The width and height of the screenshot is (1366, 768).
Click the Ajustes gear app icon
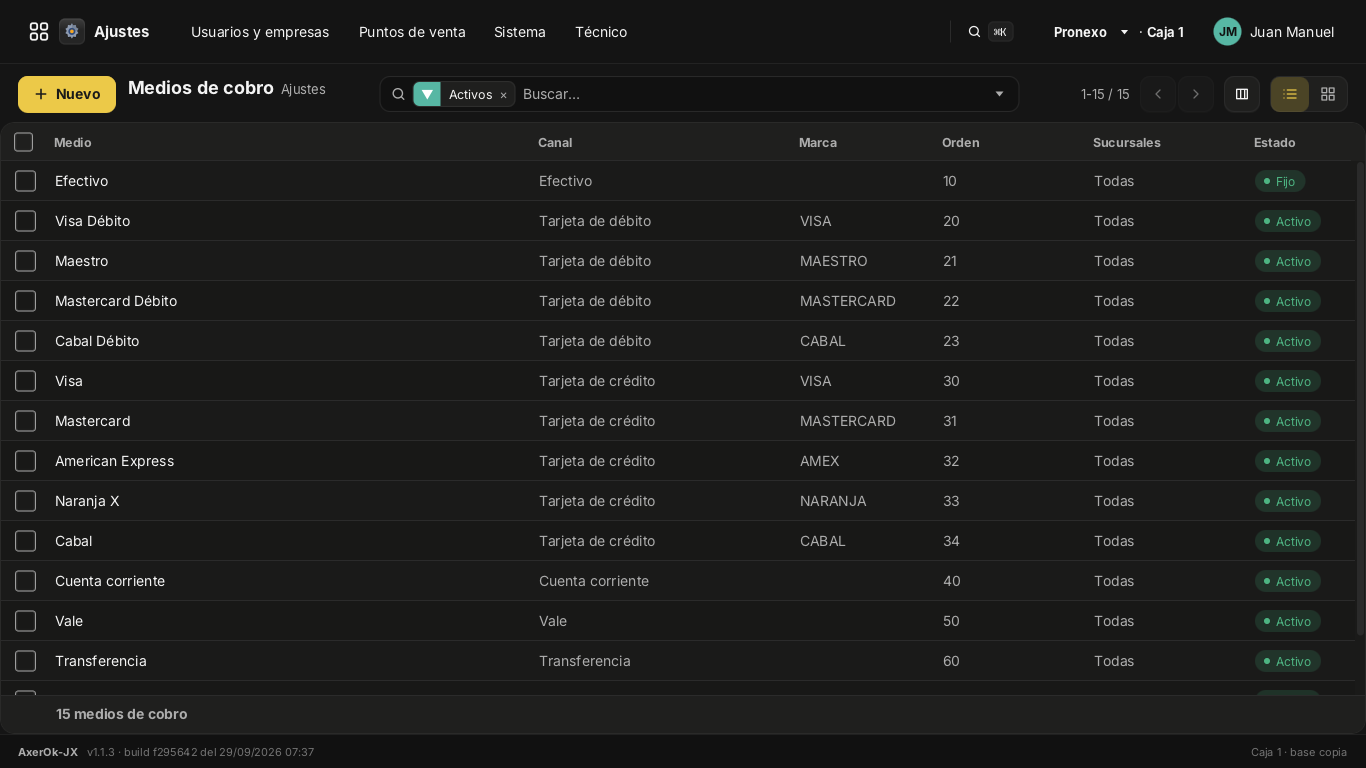[72, 32]
